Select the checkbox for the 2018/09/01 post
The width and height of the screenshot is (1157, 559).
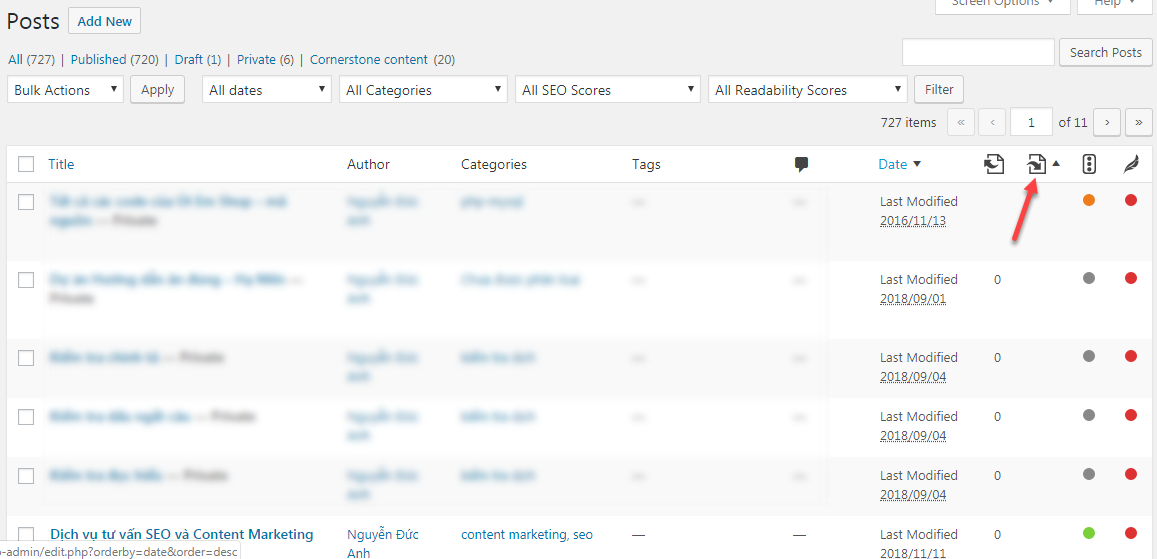pos(26,280)
